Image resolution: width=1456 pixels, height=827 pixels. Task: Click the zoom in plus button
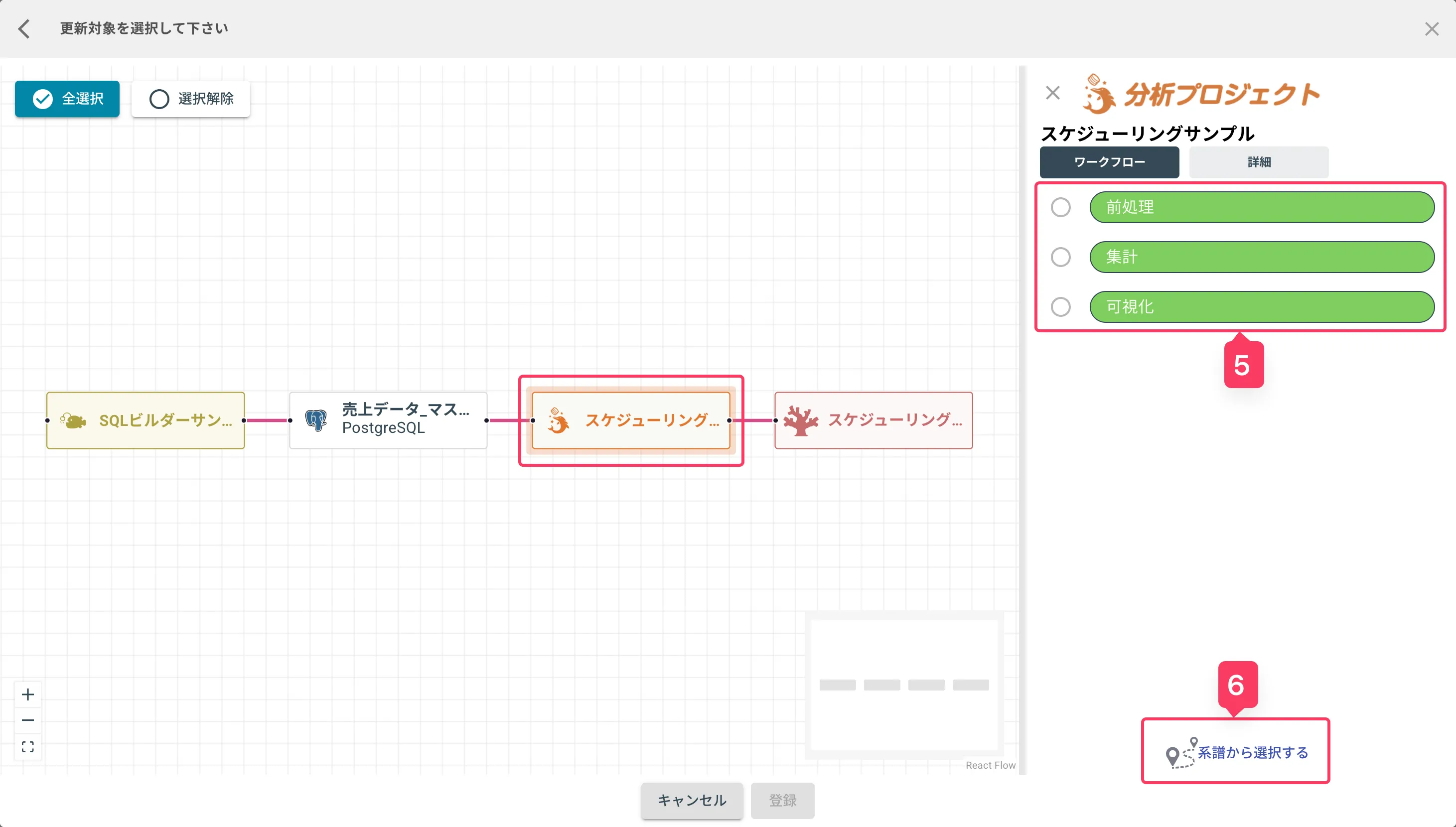[28, 694]
